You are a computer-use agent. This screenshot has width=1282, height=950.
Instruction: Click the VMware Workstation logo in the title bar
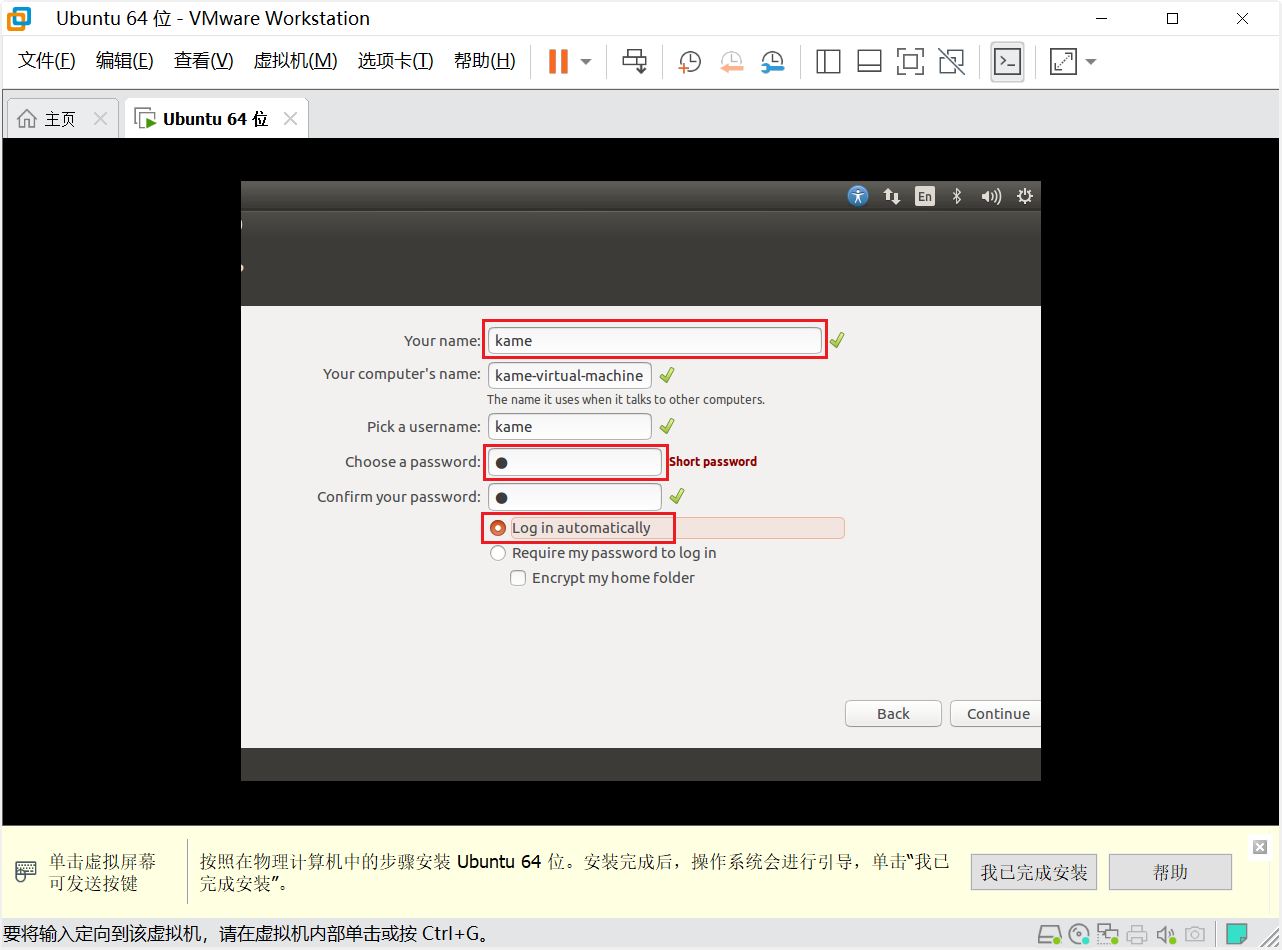click(x=19, y=18)
